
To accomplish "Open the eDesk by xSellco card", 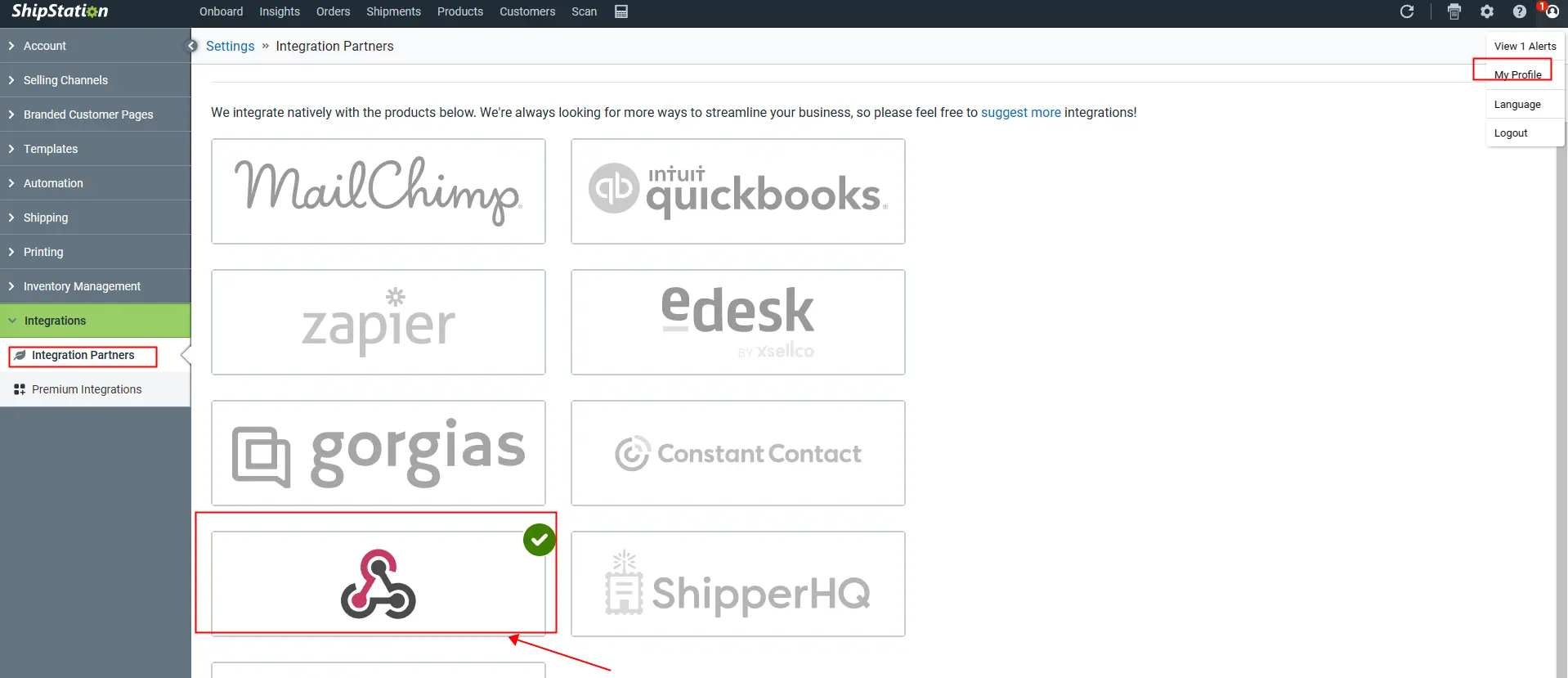I will tap(738, 322).
